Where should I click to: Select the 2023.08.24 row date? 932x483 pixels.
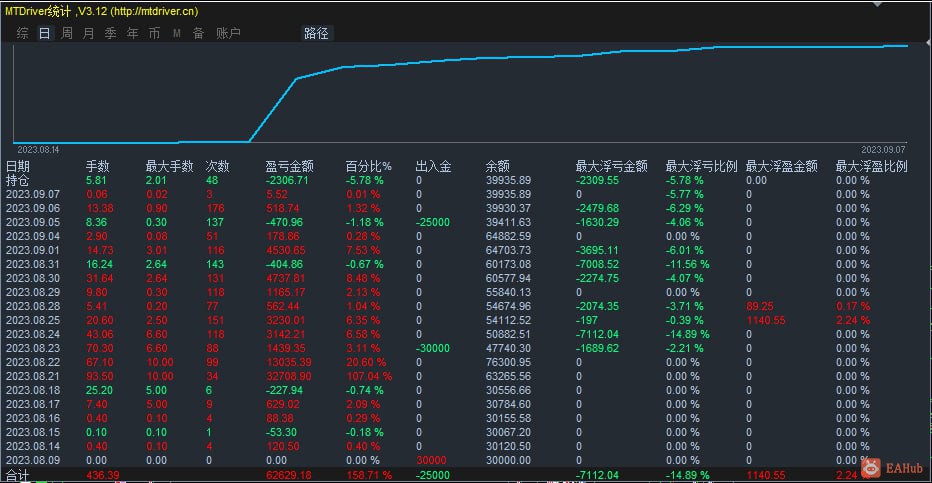click(x=33, y=334)
